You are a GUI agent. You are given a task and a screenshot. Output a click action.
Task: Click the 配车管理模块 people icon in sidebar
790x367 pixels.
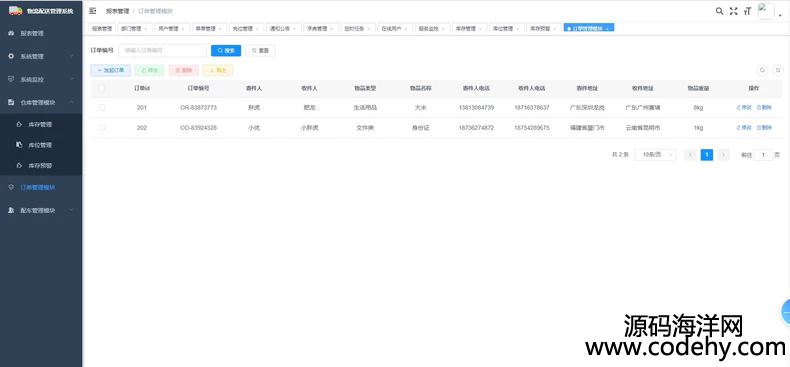pyautogui.click(x=11, y=210)
